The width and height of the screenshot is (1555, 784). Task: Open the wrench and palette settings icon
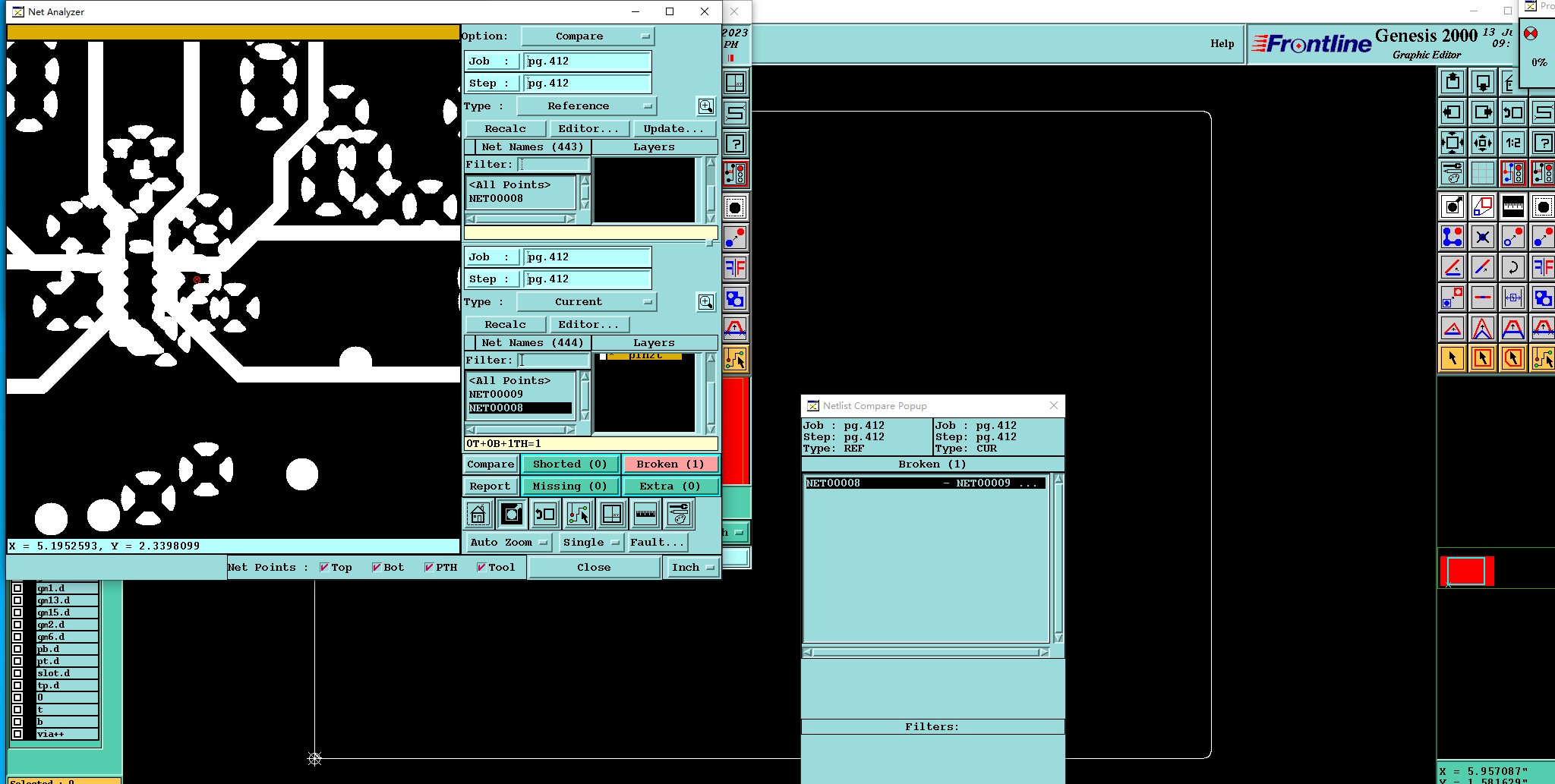click(x=679, y=515)
